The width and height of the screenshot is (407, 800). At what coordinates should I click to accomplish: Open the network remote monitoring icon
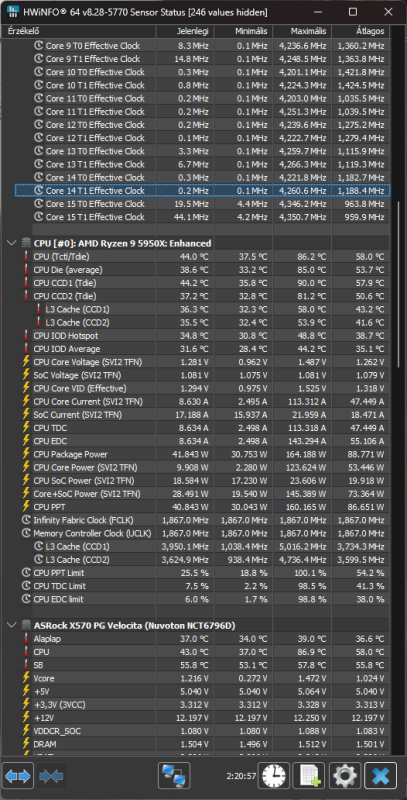pyautogui.click(x=174, y=776)
